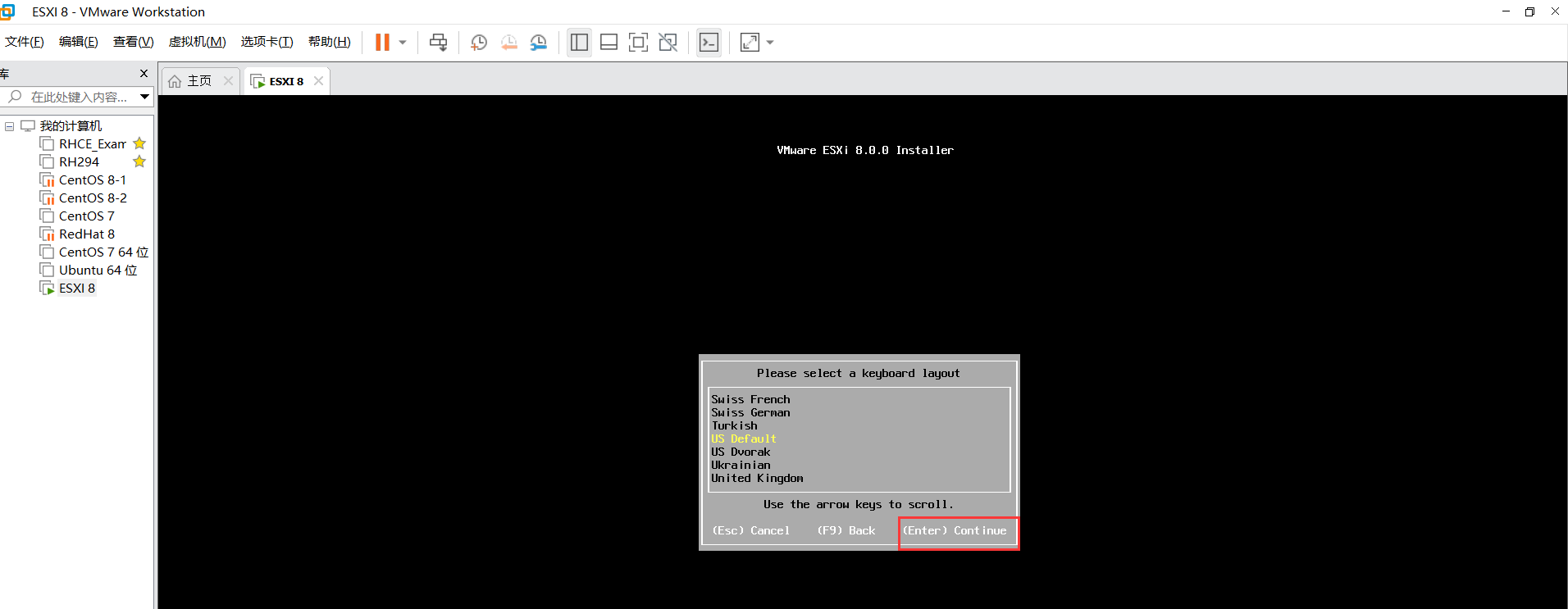This screenshot has width=1568, height=609.
Task: Select the RedHat 8 virtual machine
Action: pyautogui.click(x=87, y=234)
